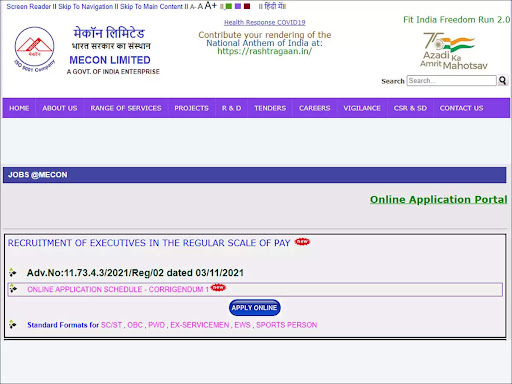Click bullet icon beside Standard Formats

tap(13, 324)
